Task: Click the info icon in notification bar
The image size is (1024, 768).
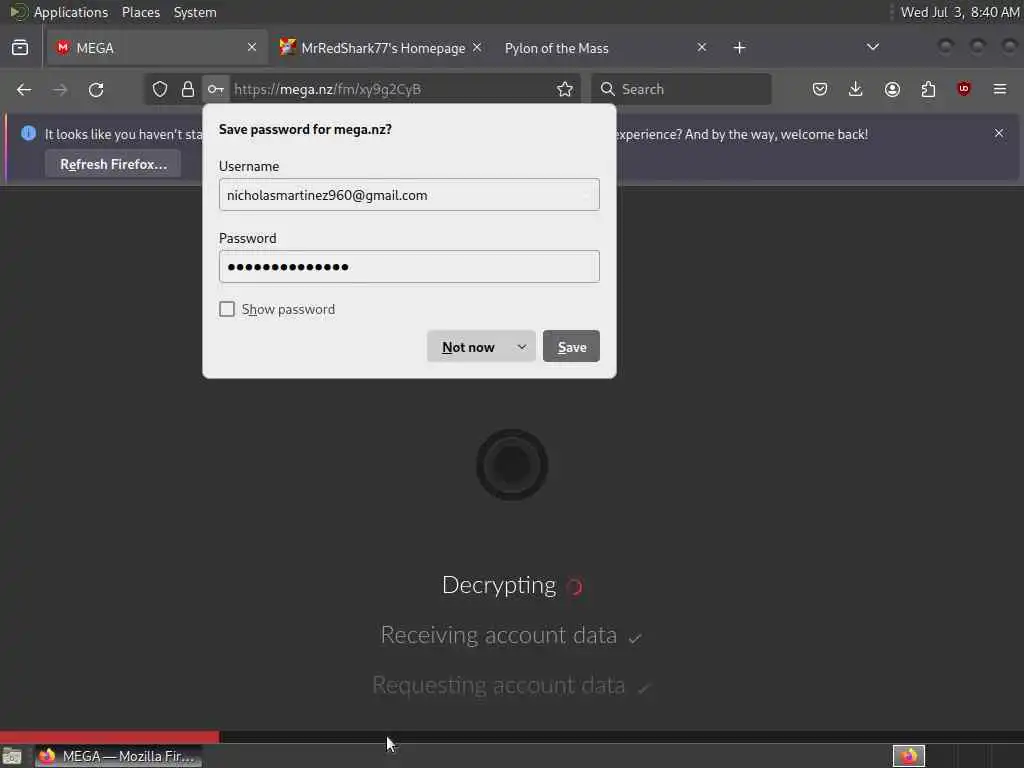Action: (x=28, y=133)
